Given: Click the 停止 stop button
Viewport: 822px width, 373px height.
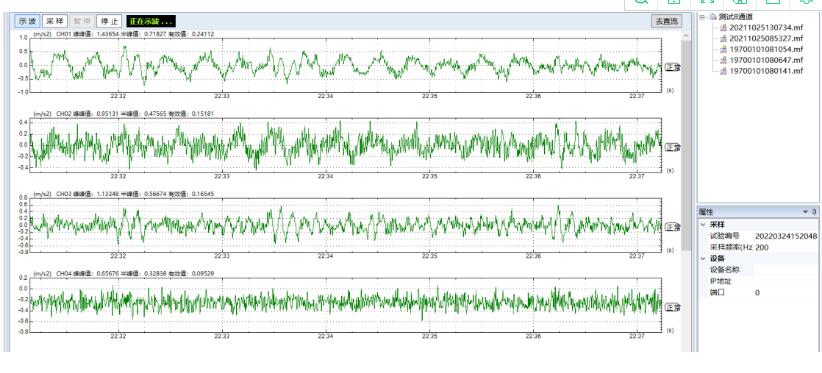Looking at the screenshot, I should pyautogui.click(x=109, y=21).
